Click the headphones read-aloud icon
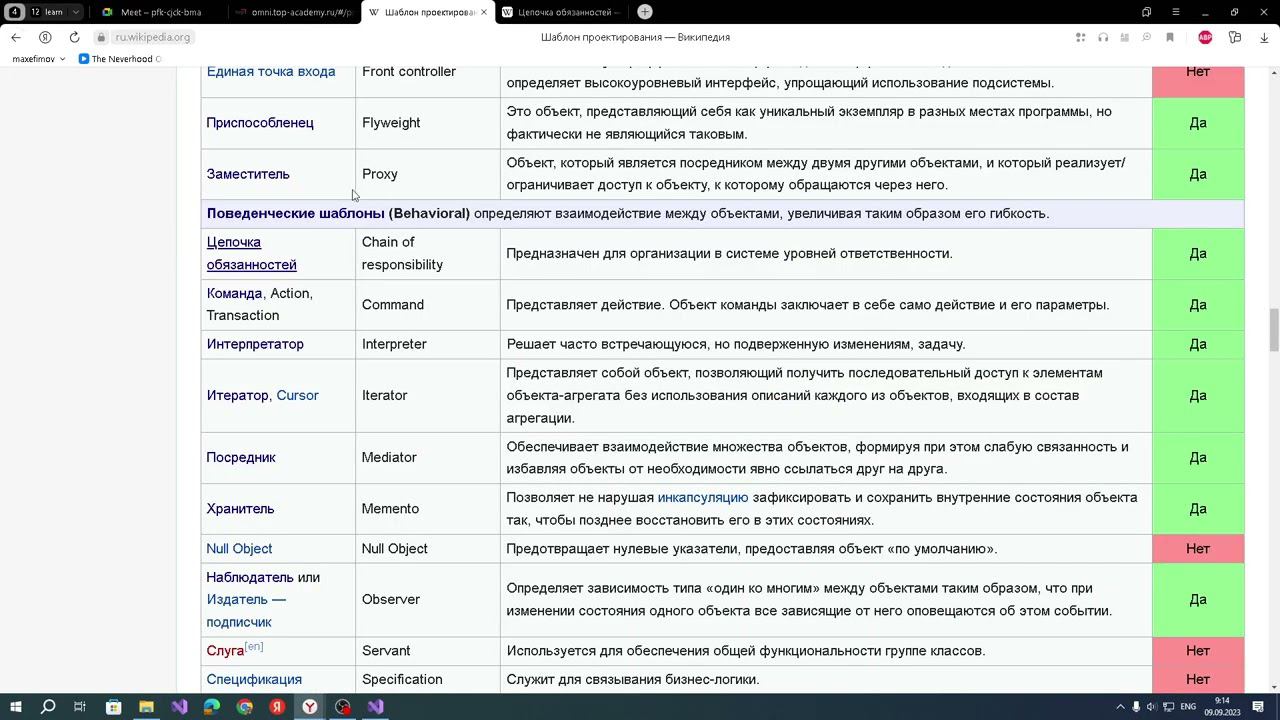This screenshot has height=720, width=1280. [x=1103, y=37]
